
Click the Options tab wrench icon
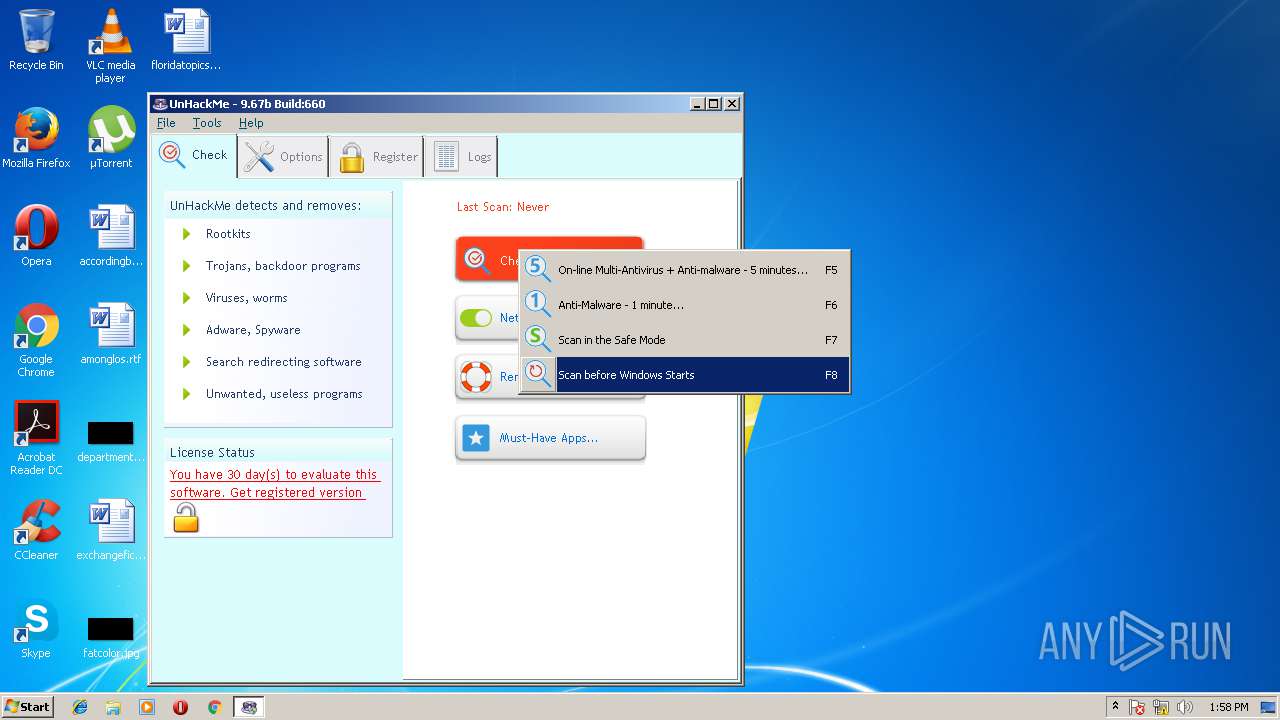tap(259, 156)
